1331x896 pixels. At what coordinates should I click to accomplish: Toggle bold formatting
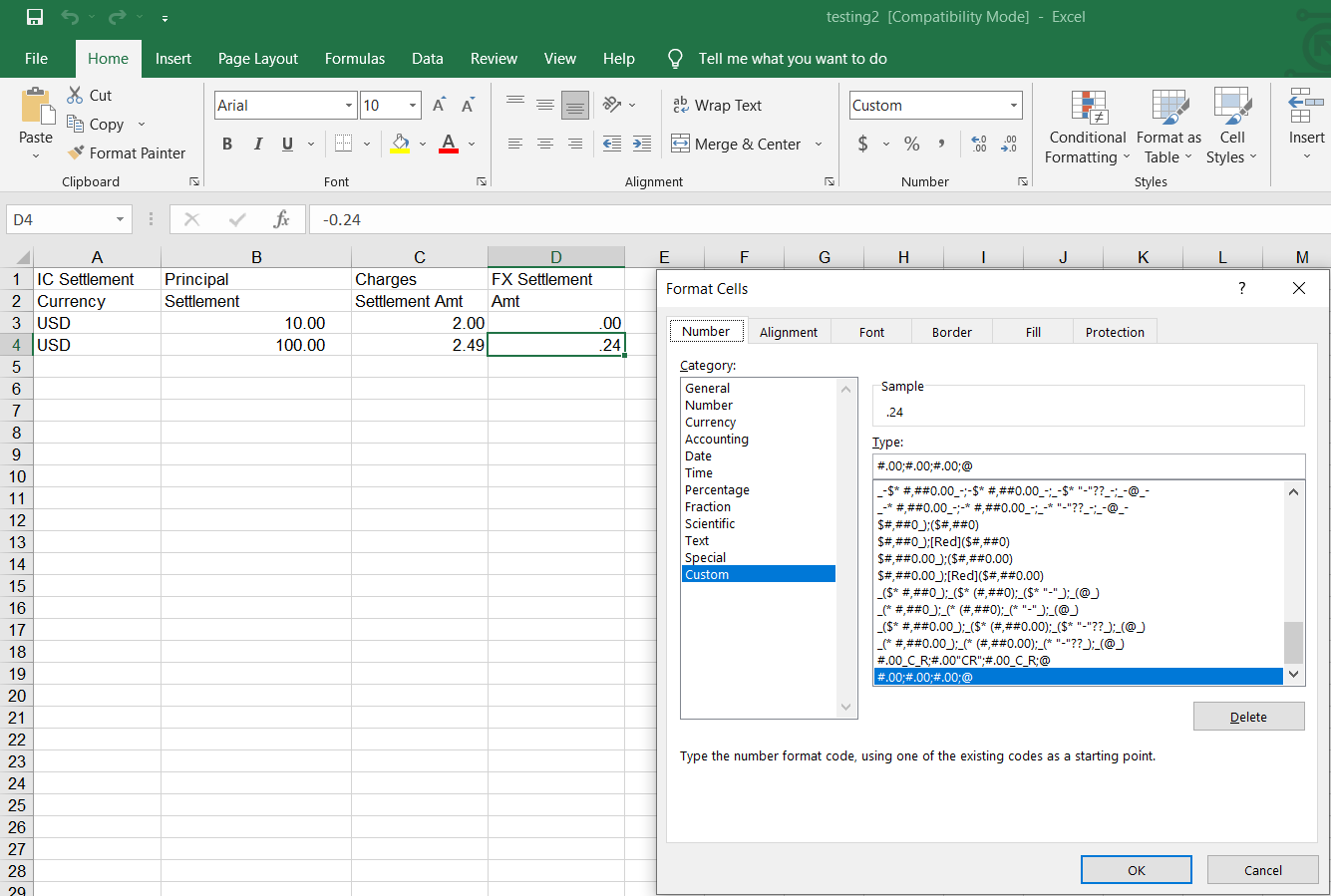(226, 144)
